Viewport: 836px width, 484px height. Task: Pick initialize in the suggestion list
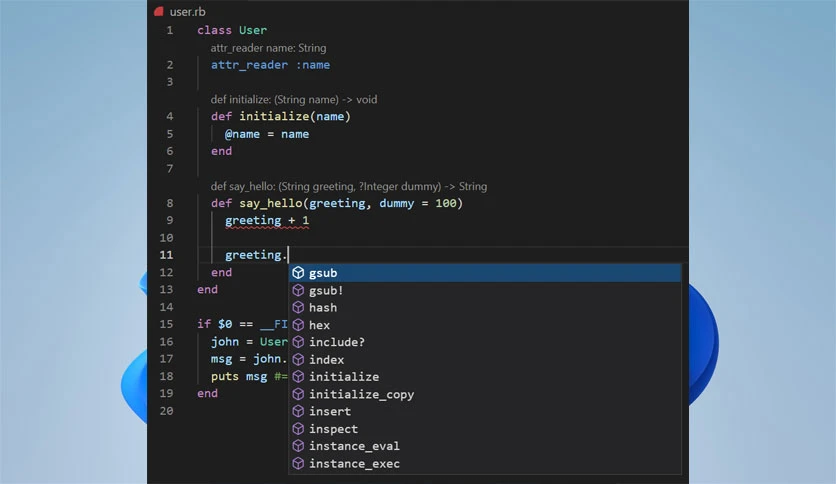tap(485, 377)
